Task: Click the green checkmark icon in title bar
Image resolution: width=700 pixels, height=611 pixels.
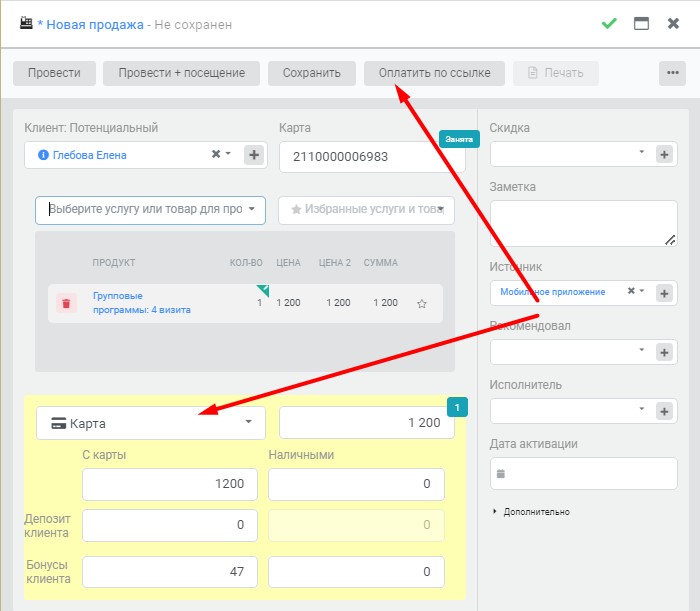Action: coord(609,23)
